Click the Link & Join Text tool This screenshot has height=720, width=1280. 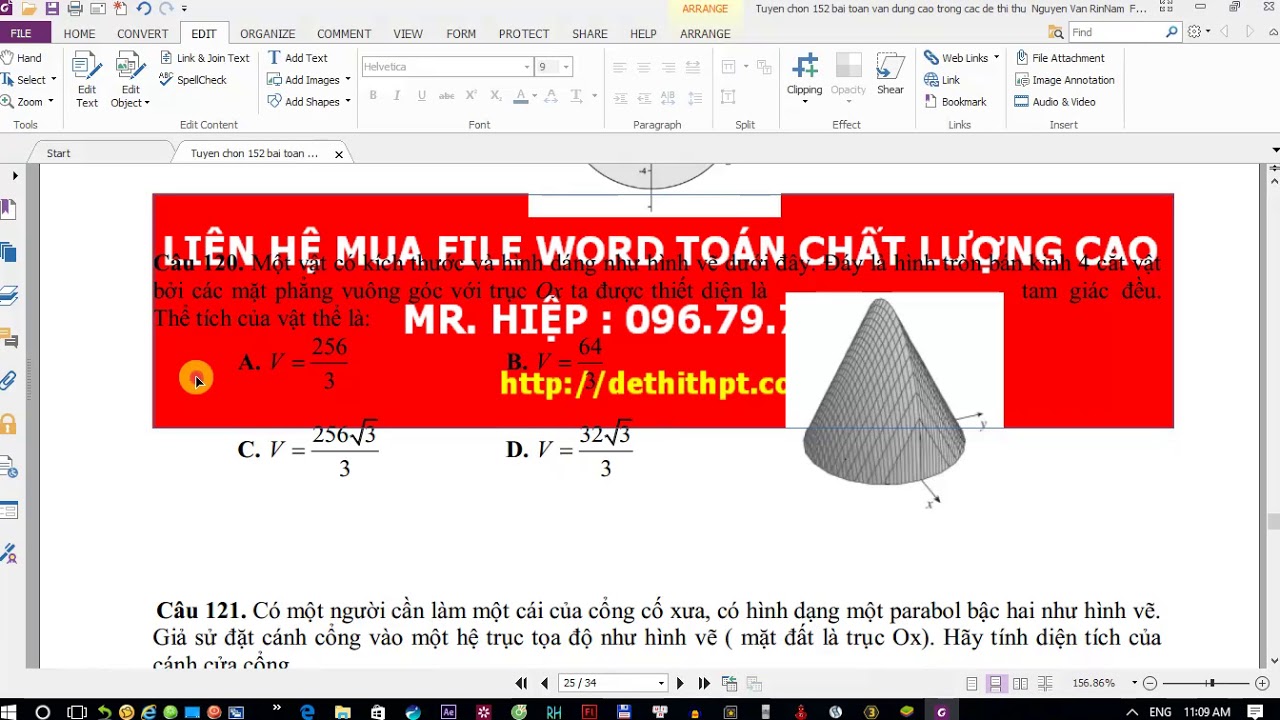[x=204, y=58]
